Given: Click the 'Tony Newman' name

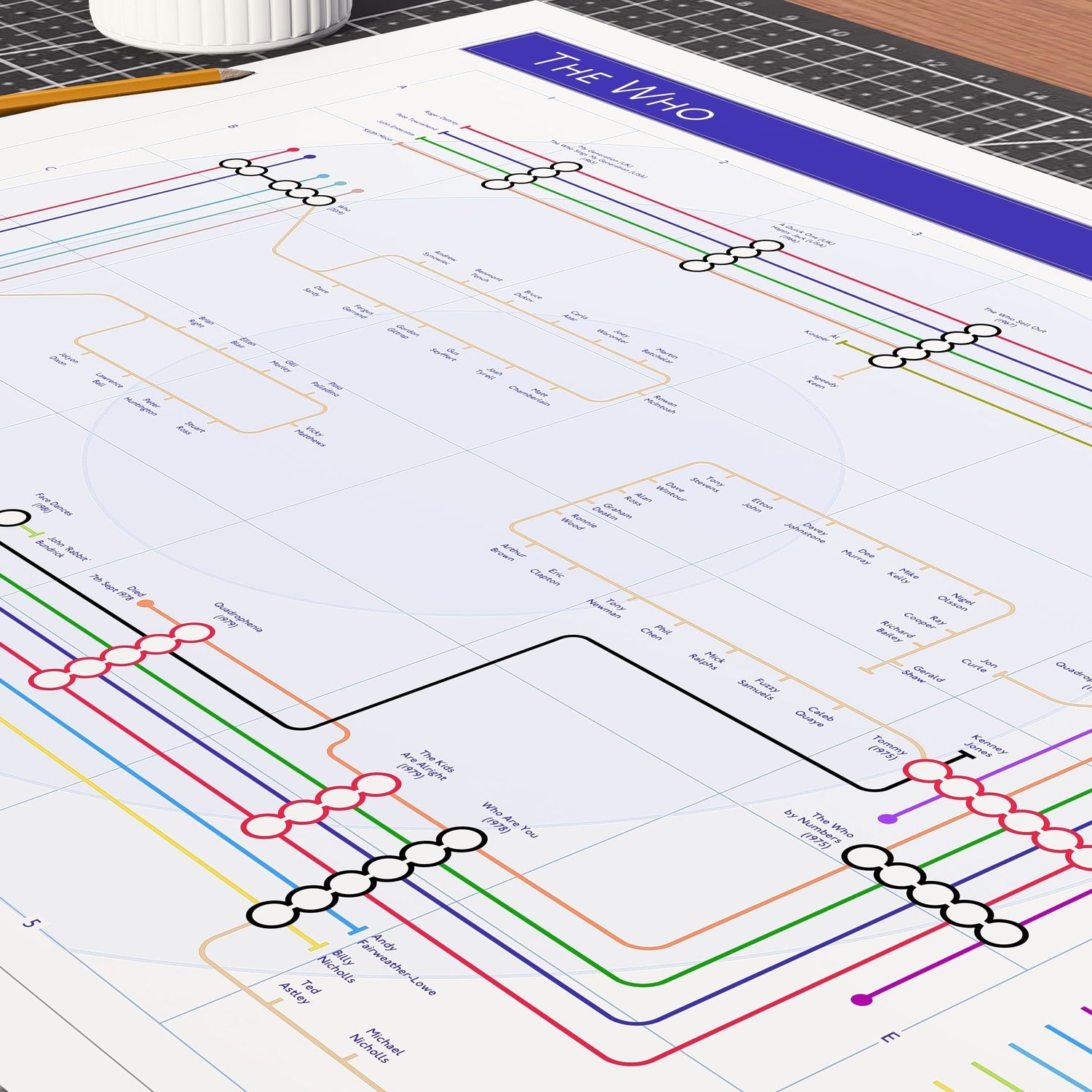Looking at the screenshot, I should [606, 607].
